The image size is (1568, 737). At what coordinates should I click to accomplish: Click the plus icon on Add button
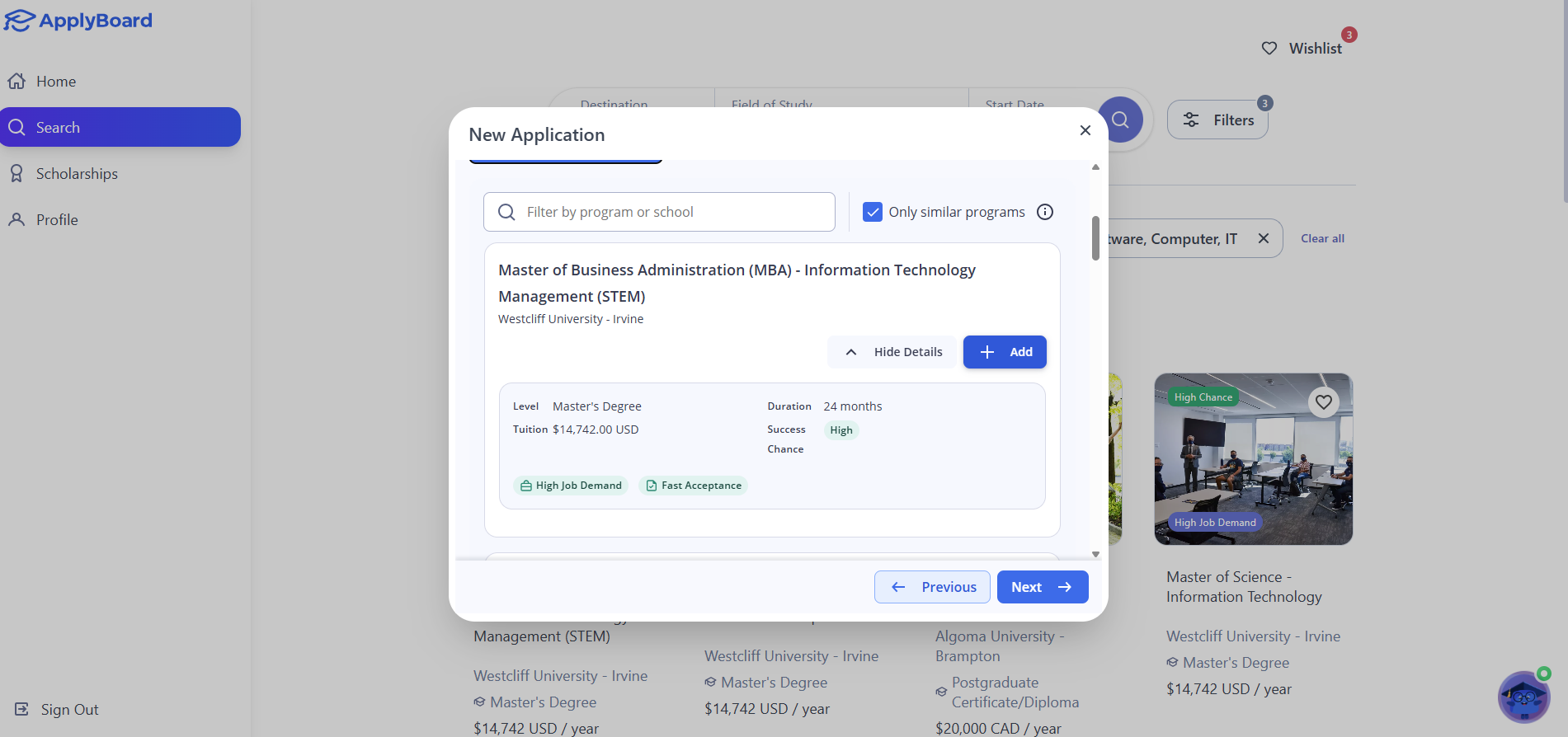[987, 352]
